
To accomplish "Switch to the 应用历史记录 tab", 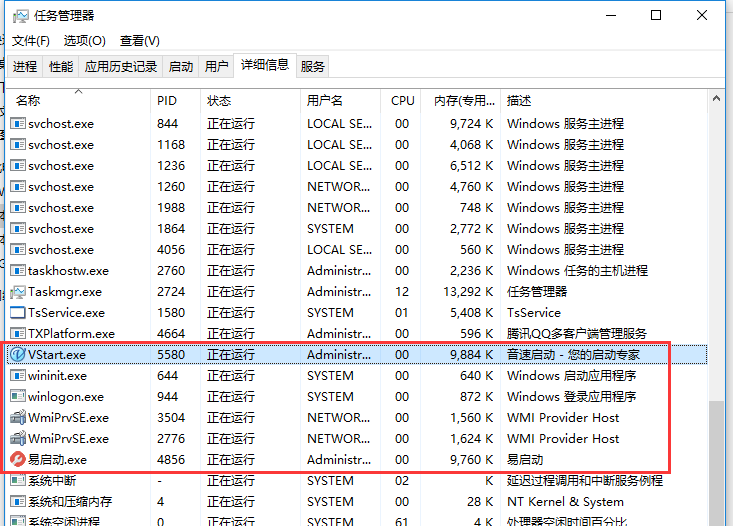I will pos(121,66).
